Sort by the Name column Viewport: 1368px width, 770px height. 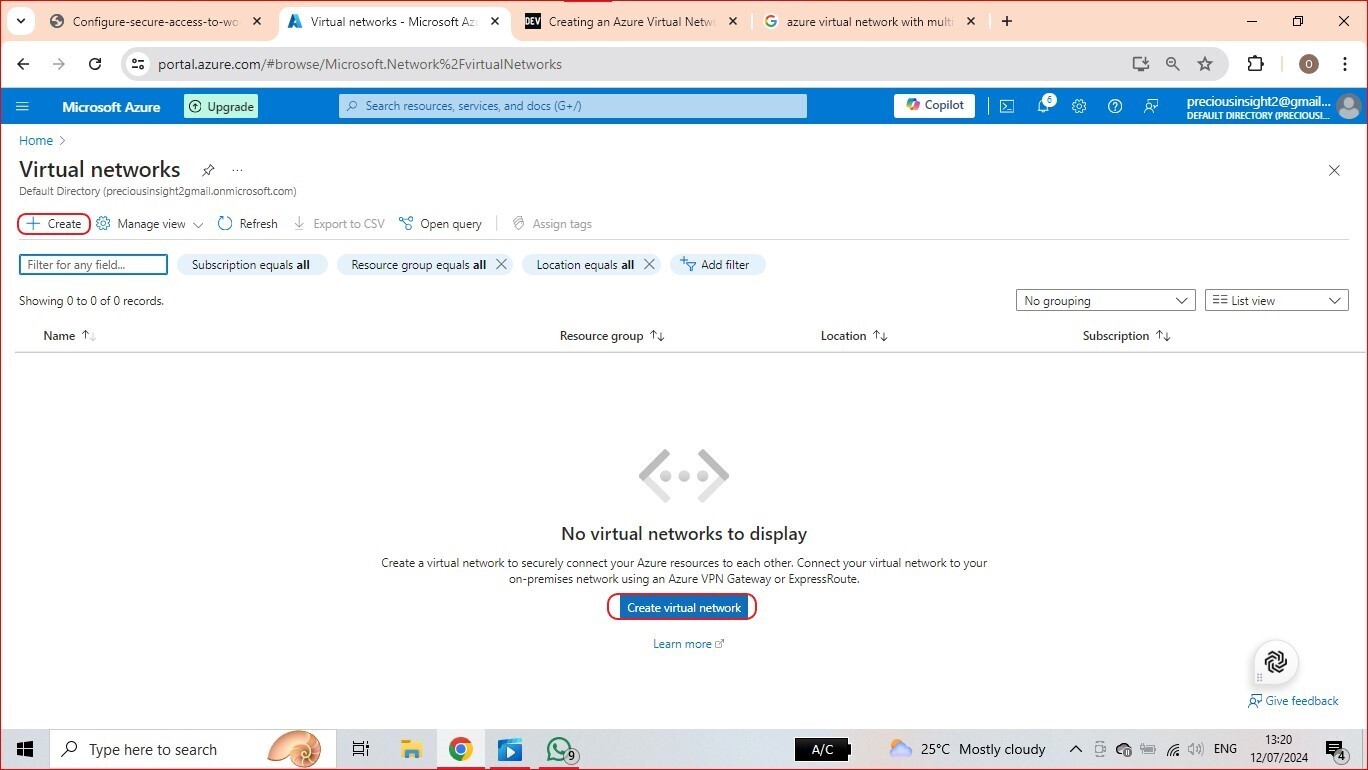click(70, 336)
